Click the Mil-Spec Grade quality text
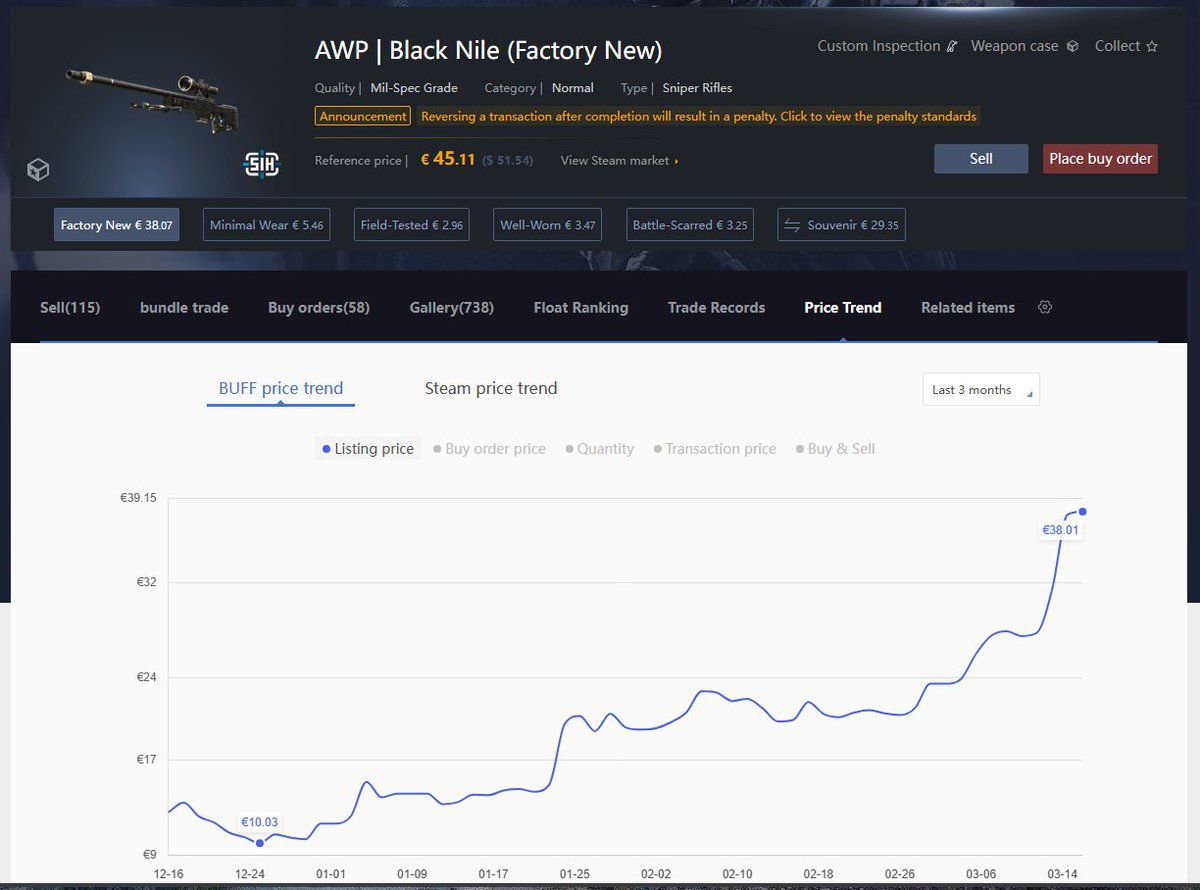This screenshot has width=1200, height=890. tap(414, 88)
